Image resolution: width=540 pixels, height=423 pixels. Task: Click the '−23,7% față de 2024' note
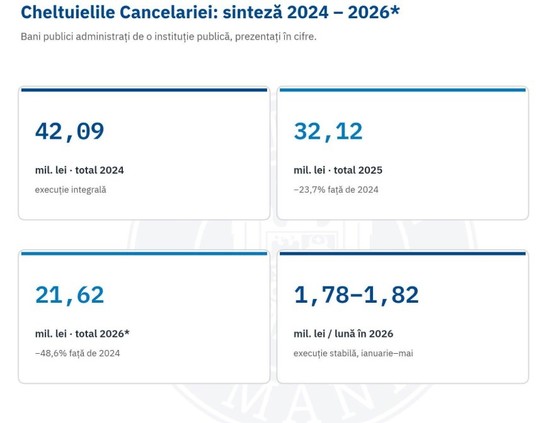336,190
